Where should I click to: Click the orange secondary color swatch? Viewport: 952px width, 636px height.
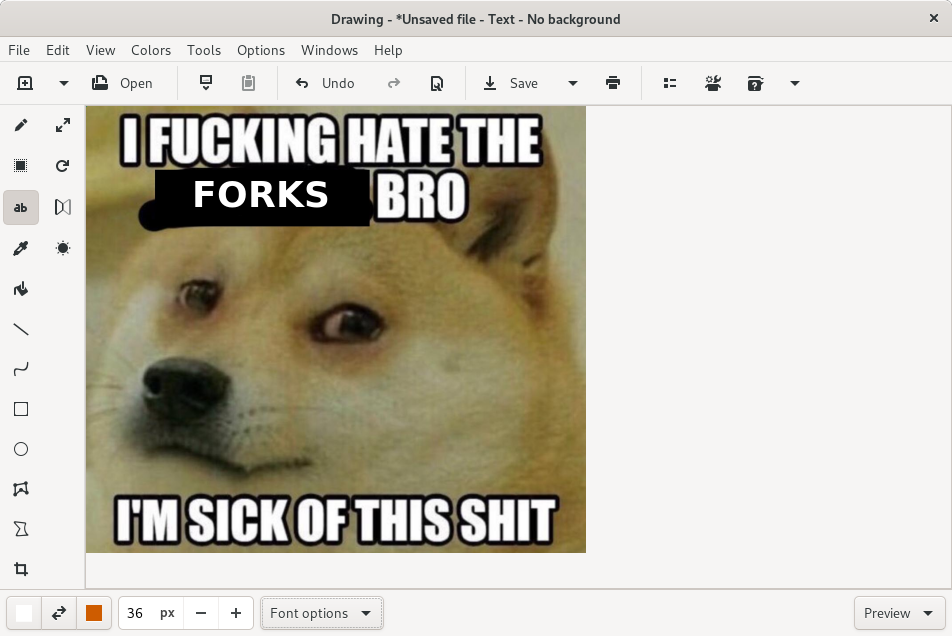click(94, 614)
